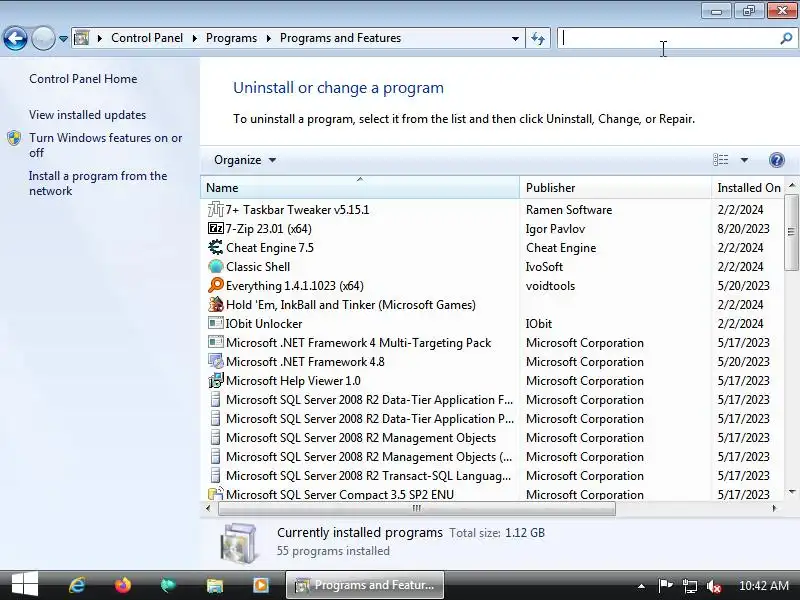
Task: Sort by the Name column header
Action: [360, 187]
